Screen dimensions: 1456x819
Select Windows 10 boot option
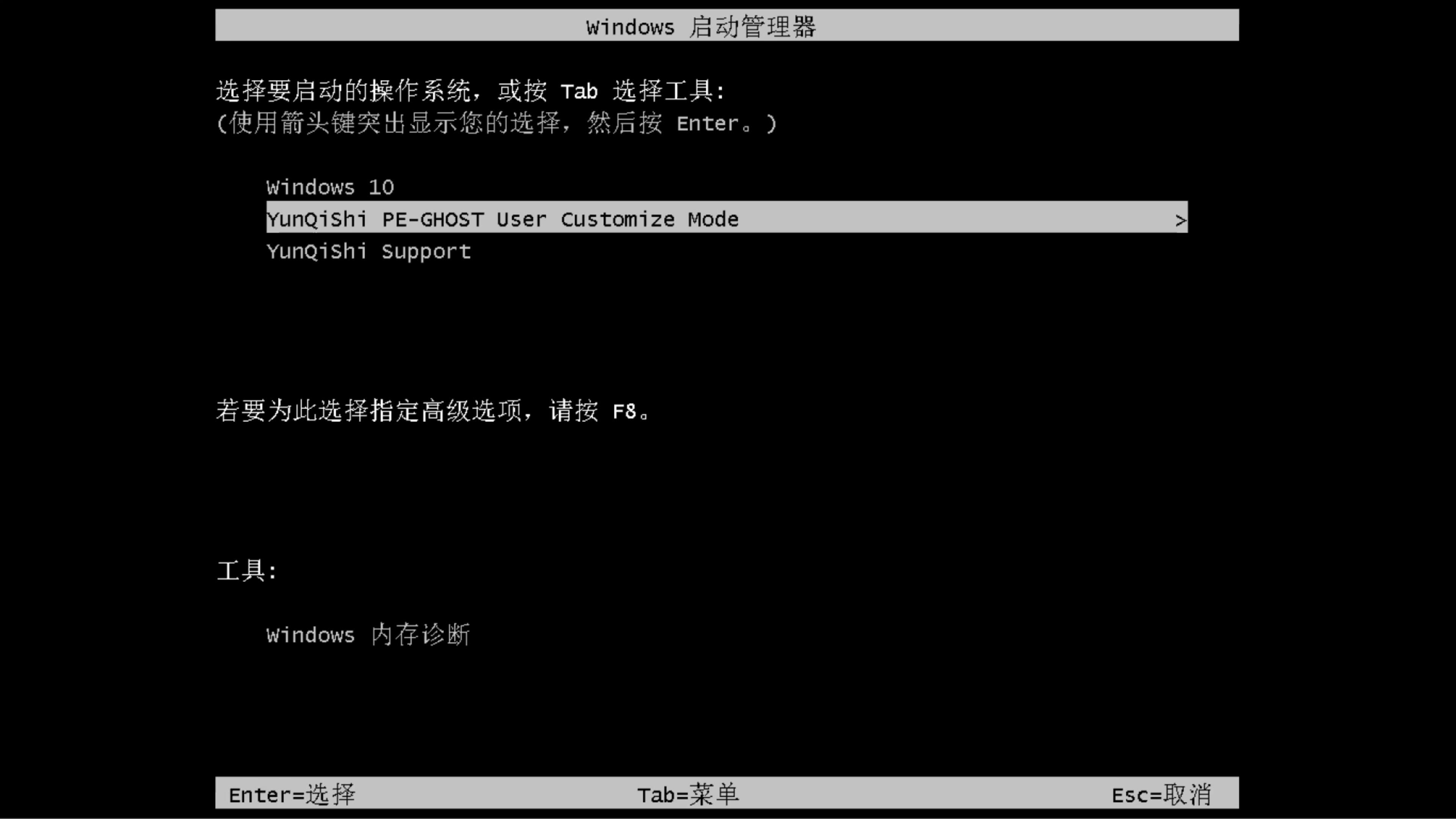tap(329, 186)
